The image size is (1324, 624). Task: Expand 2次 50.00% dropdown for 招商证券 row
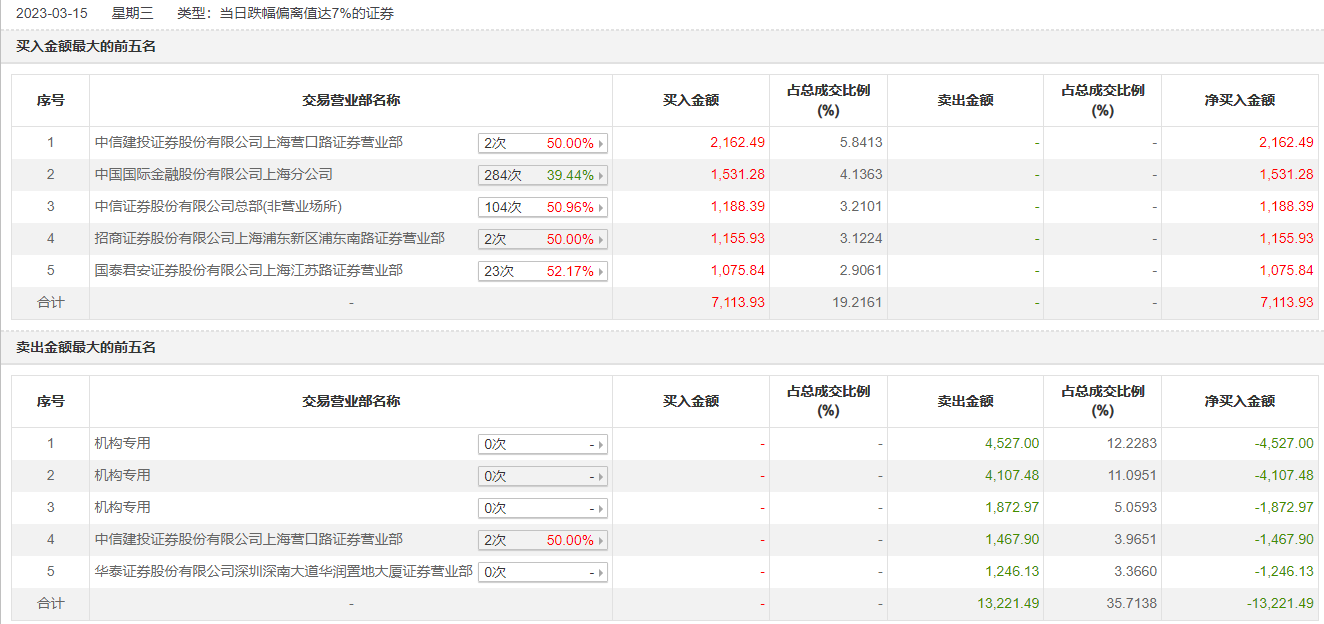pos(543,240)
